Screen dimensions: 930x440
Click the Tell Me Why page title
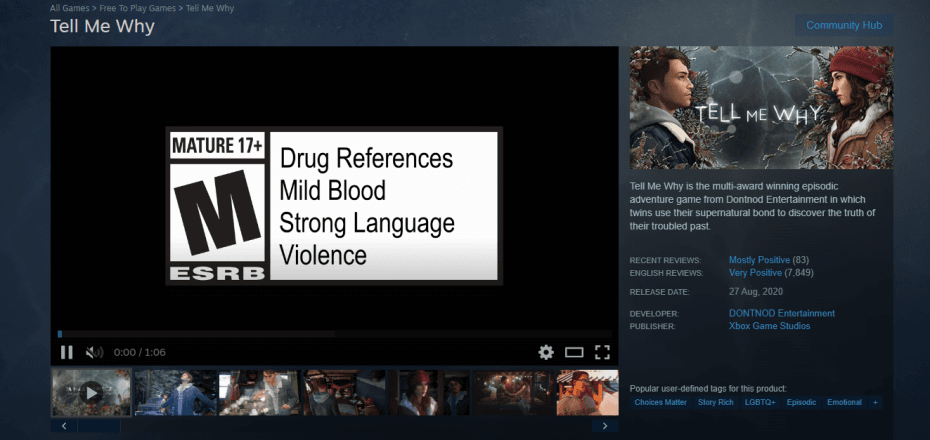[x=103, y=27]
